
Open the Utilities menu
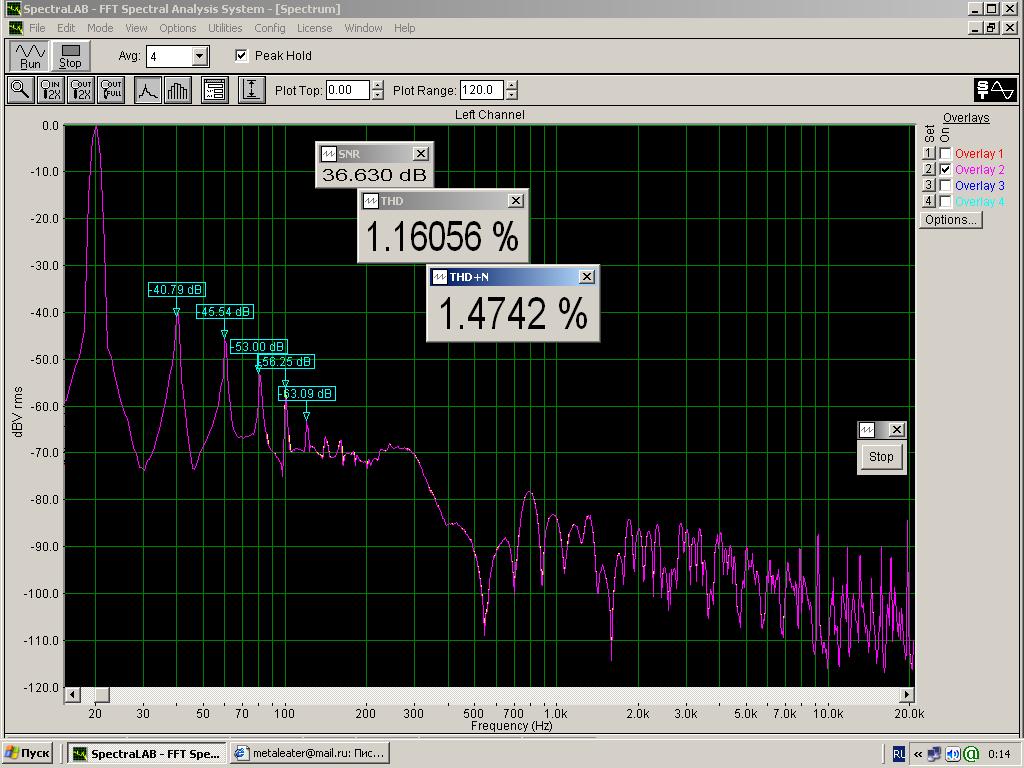[x=225, y=28]
